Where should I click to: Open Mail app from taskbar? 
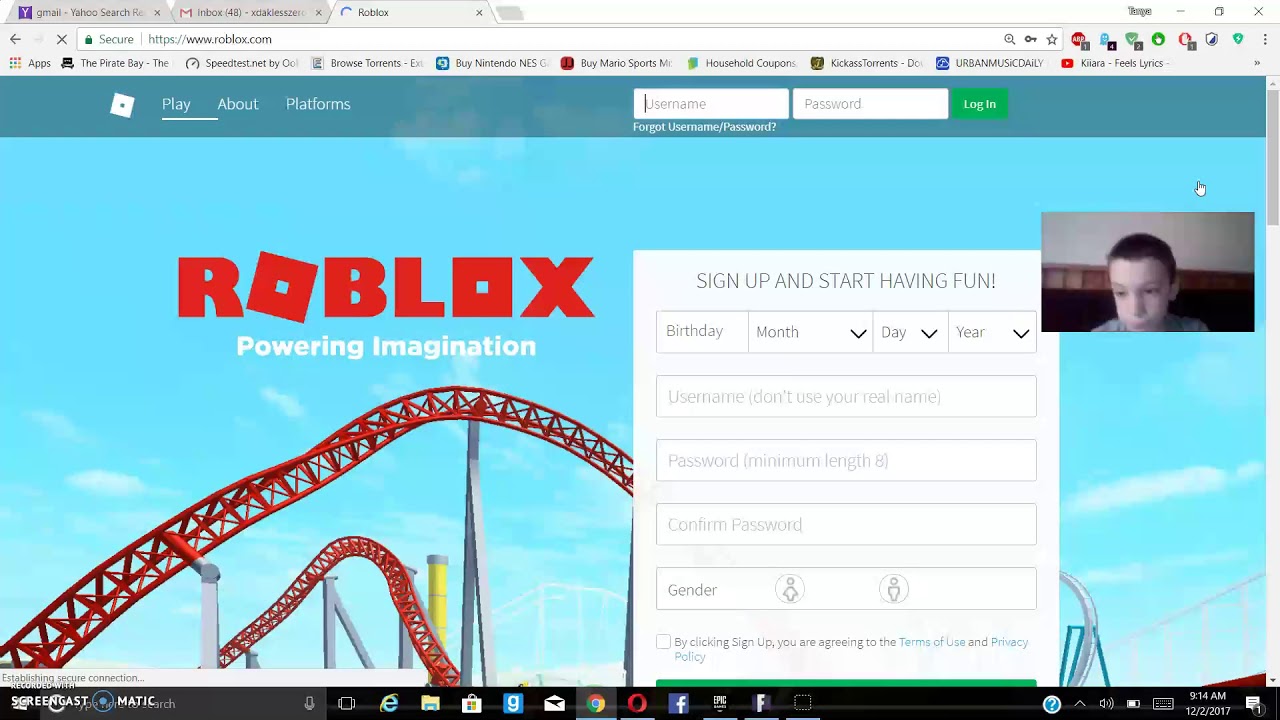click(554, 703)
